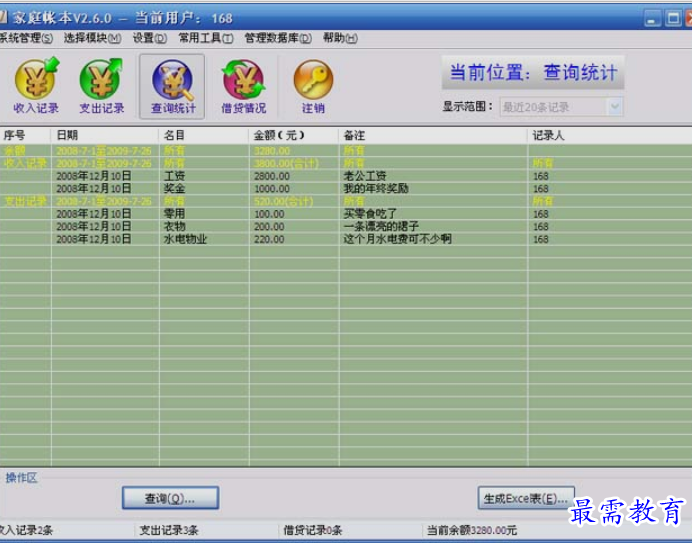
Task: Open the 支出记录 expense records icon
Action: point(102,86)
